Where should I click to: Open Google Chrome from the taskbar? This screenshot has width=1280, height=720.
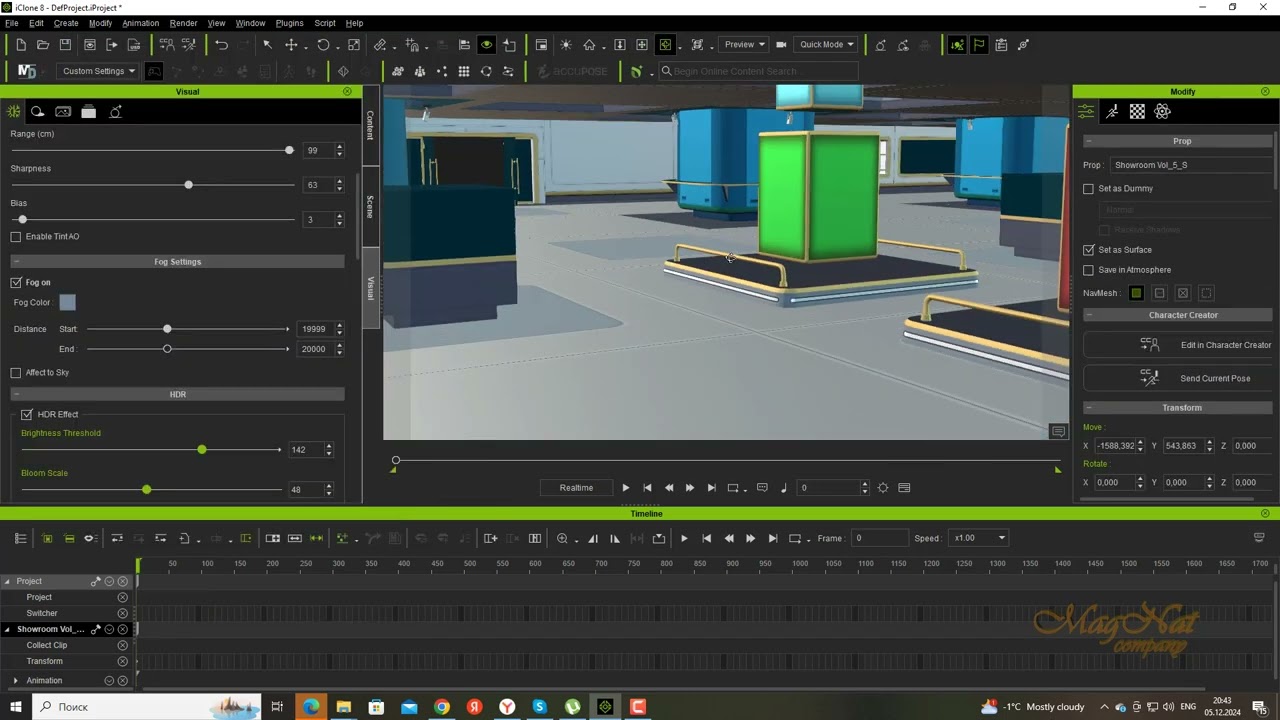click(x=442, y=707)
